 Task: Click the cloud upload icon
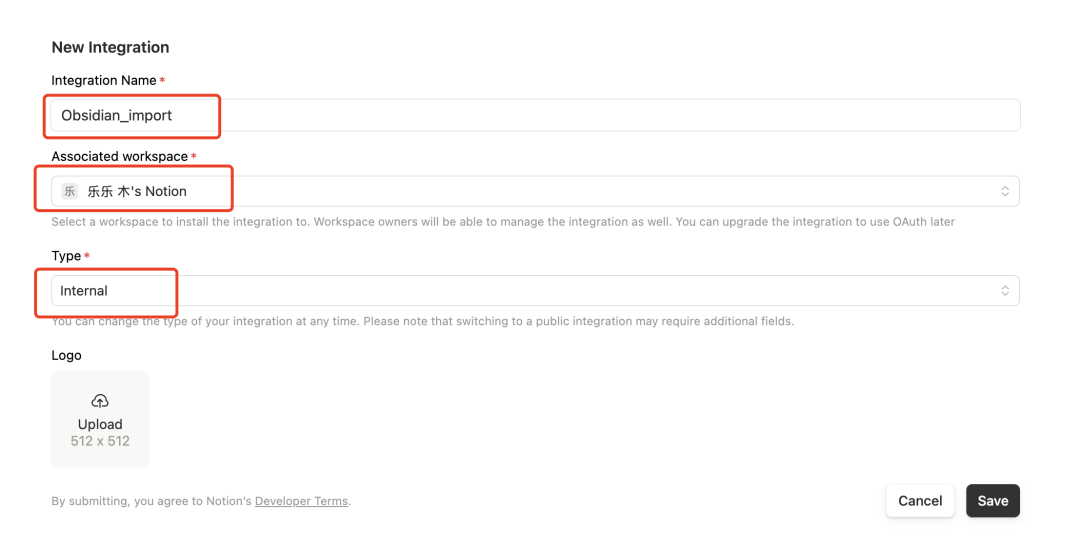coord(100,401)
